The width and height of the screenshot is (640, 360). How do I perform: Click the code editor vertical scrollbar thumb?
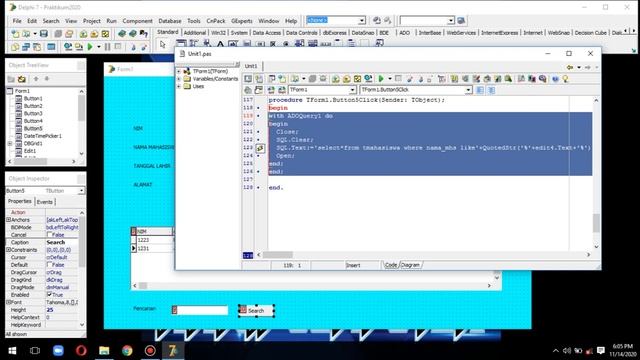click(x=596, y=223)
